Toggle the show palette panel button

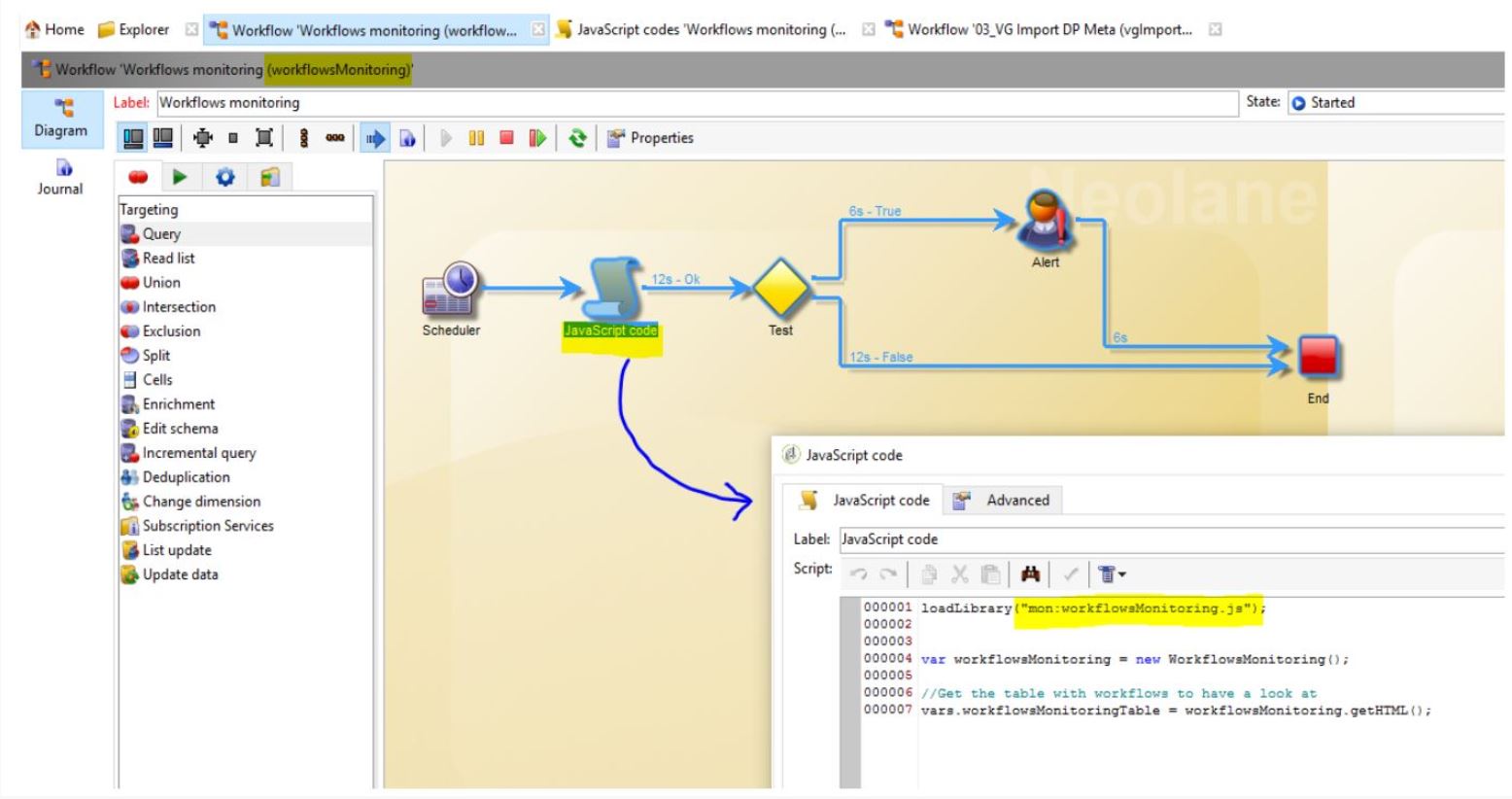point(133,138)
